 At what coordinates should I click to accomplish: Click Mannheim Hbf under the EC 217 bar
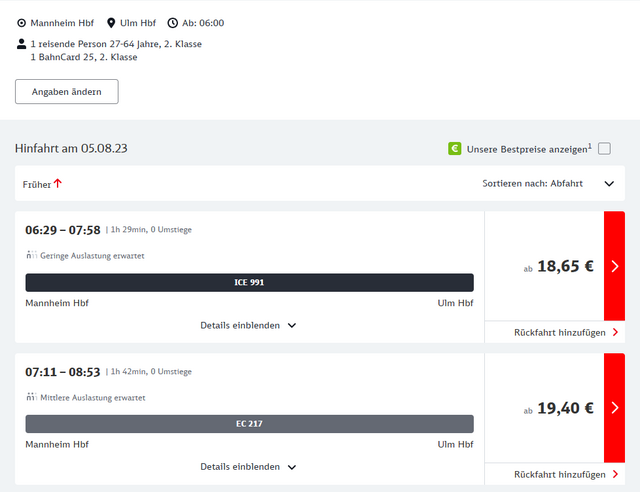[x=57, y=444]
